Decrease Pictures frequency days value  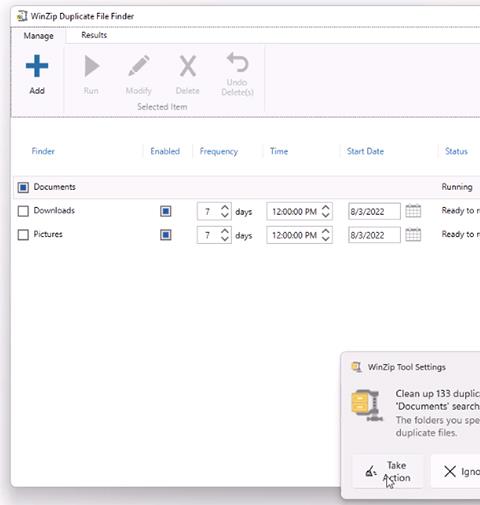point(225,239)
